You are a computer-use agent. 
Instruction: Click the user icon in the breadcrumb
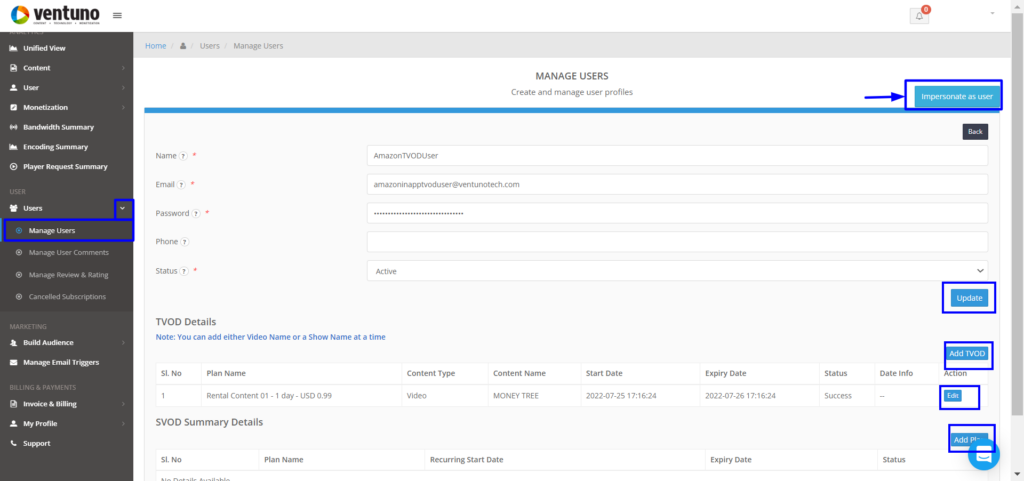click(x=183, y=46)
